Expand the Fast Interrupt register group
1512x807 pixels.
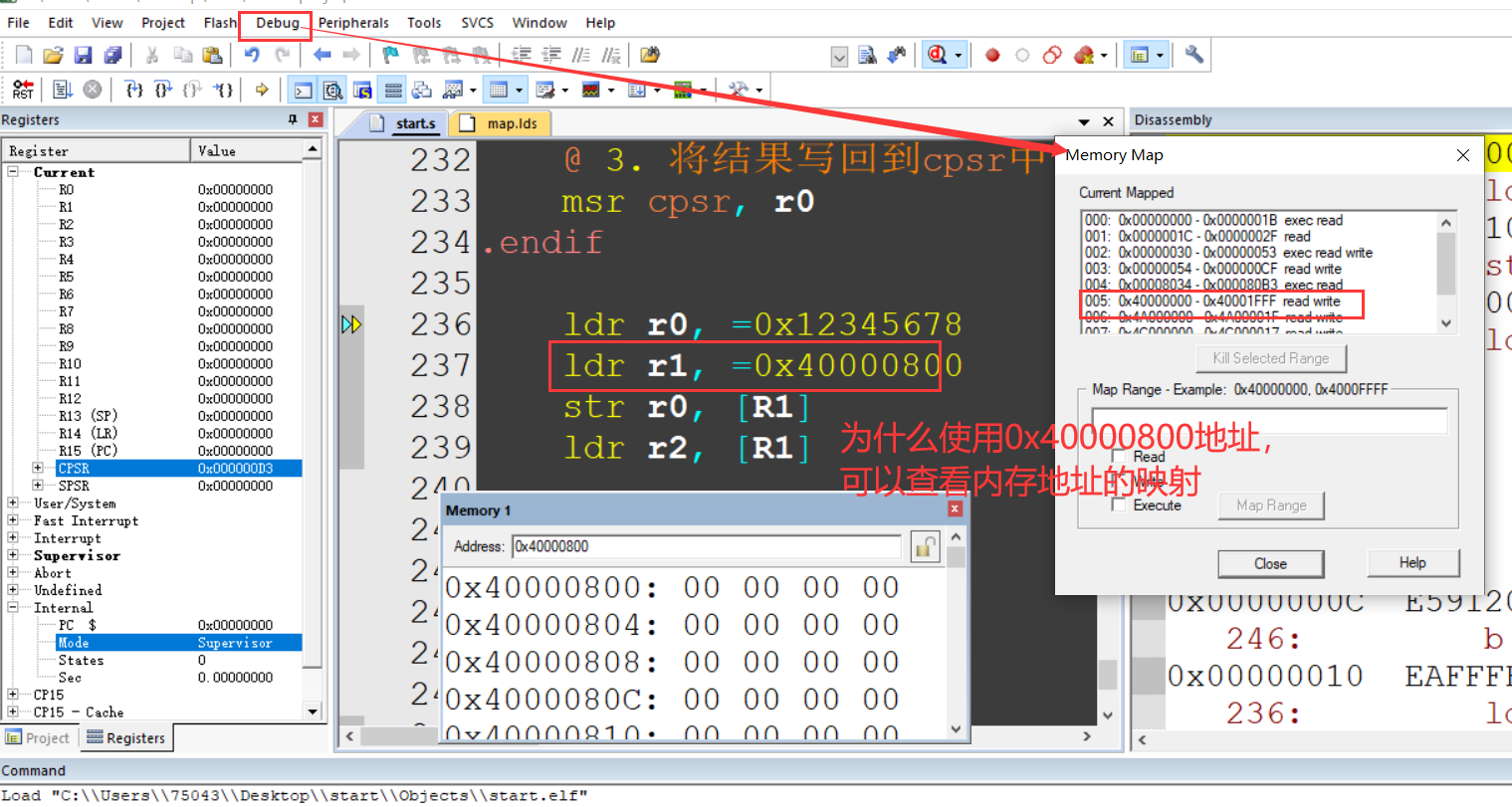[14, 520]
